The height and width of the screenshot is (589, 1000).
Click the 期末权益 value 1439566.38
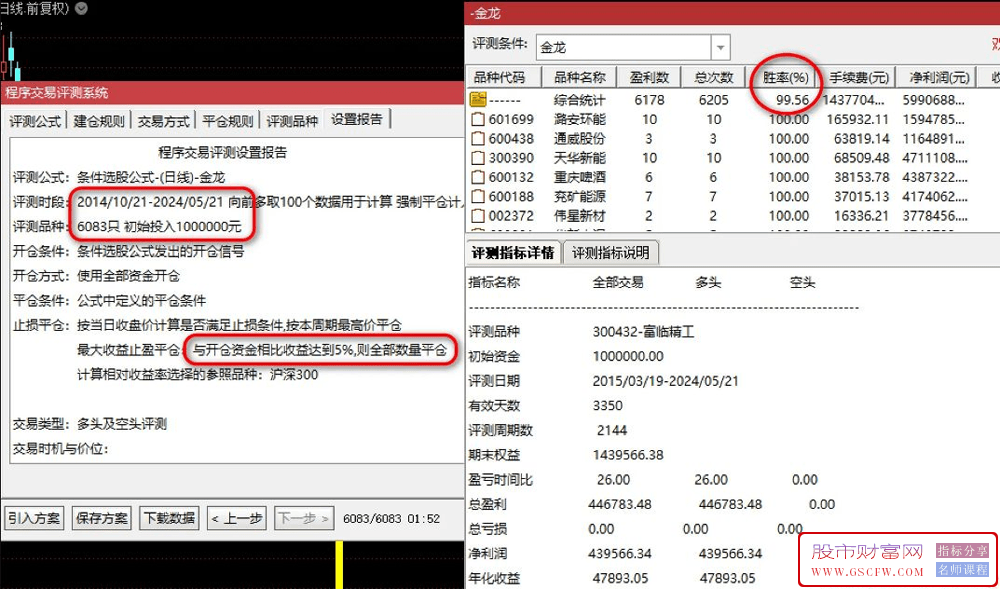628,454
